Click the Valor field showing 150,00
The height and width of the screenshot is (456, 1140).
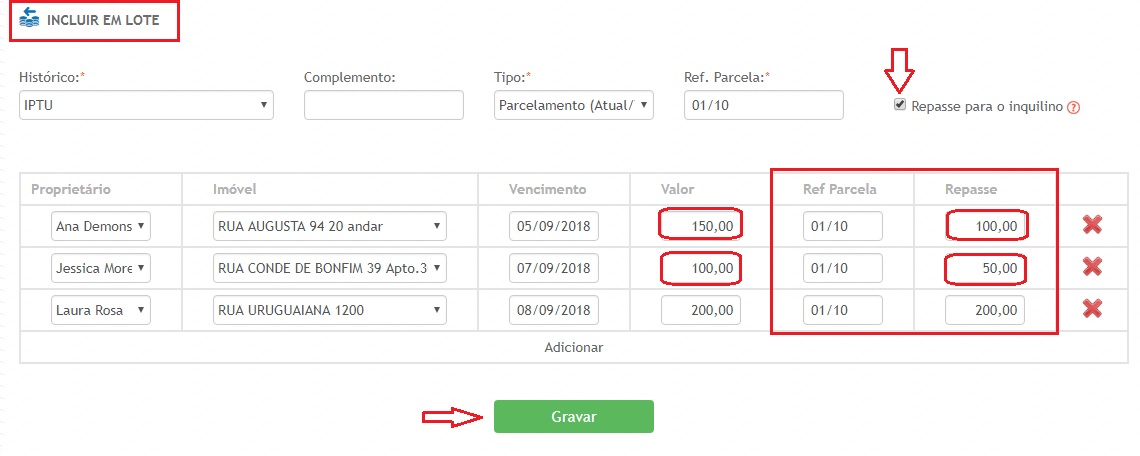700,226
